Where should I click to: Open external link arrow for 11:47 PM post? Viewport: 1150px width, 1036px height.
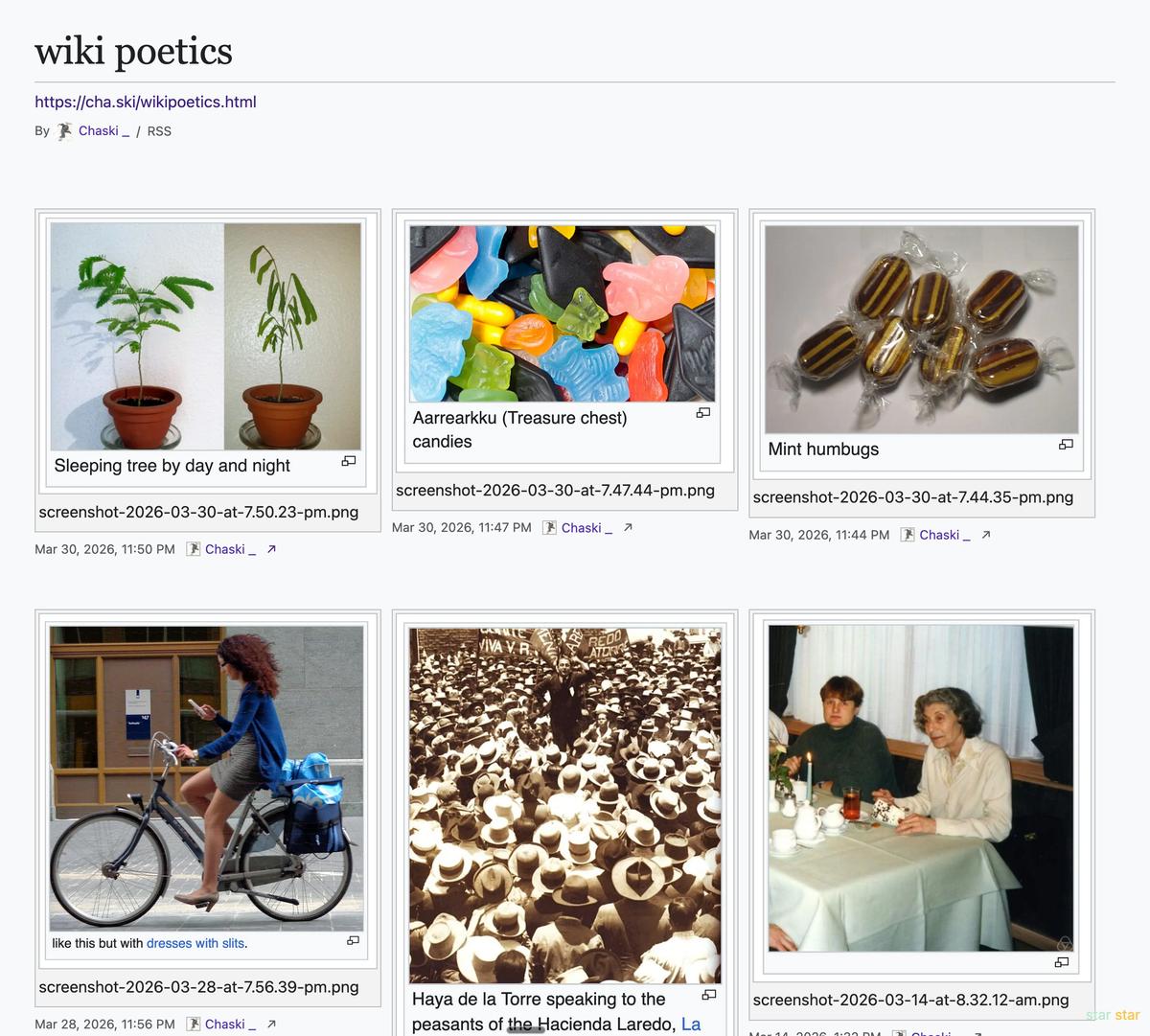[629, 527]
